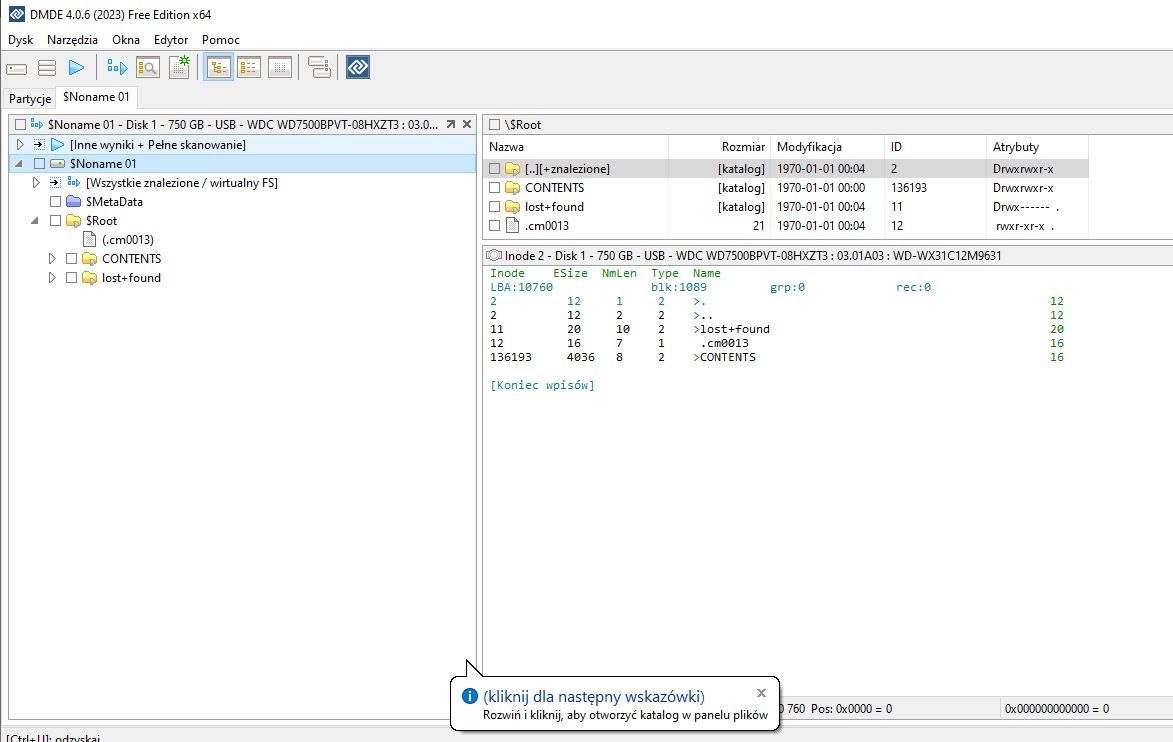Open partitions list stacked-disks icon
The image size is (1173, 742).
pyautogui.click(x=47, y=68)
